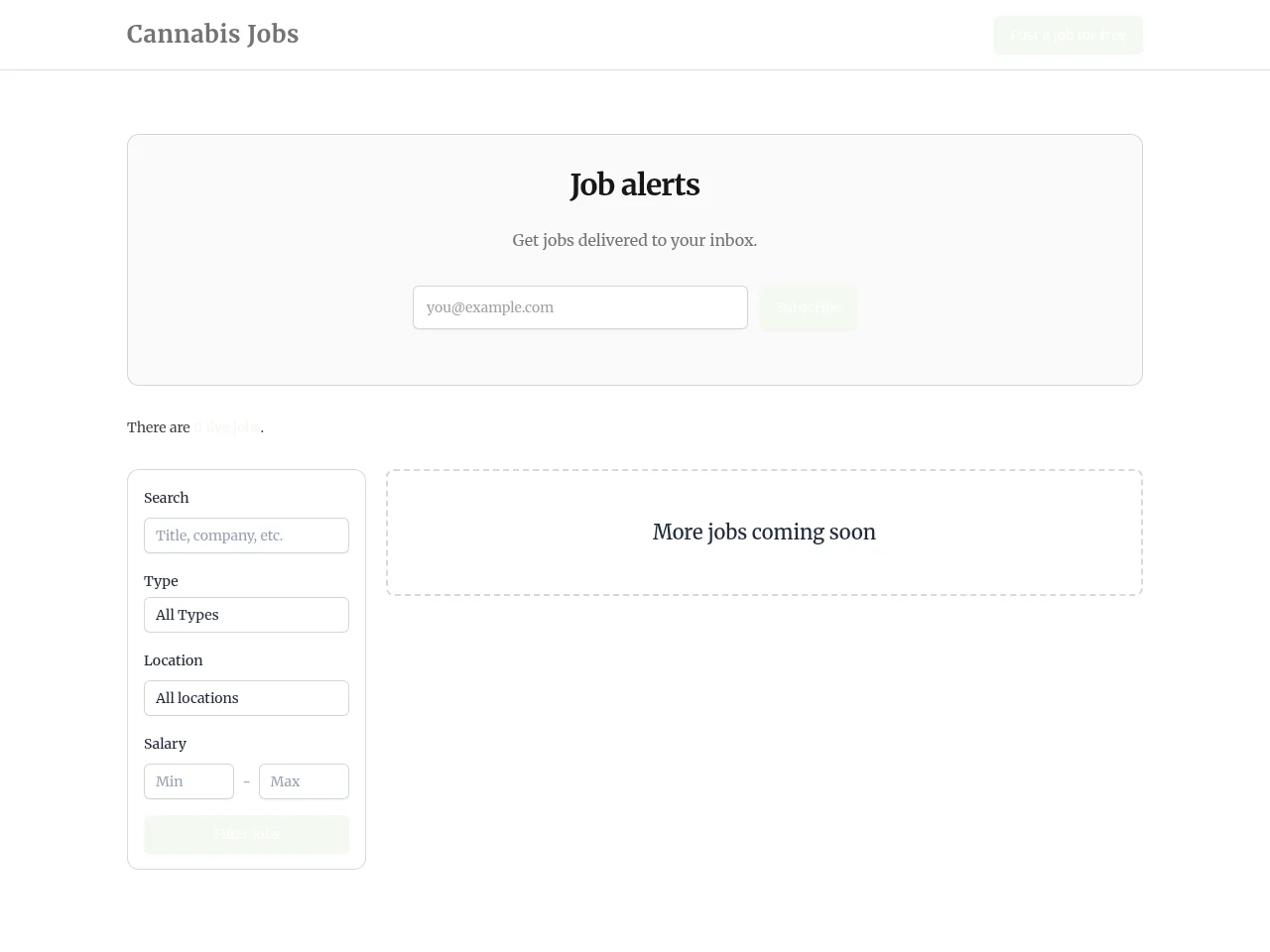Click the Search label
The height and width of the screenshot is (952, 1270).
[x=166, y=498]
